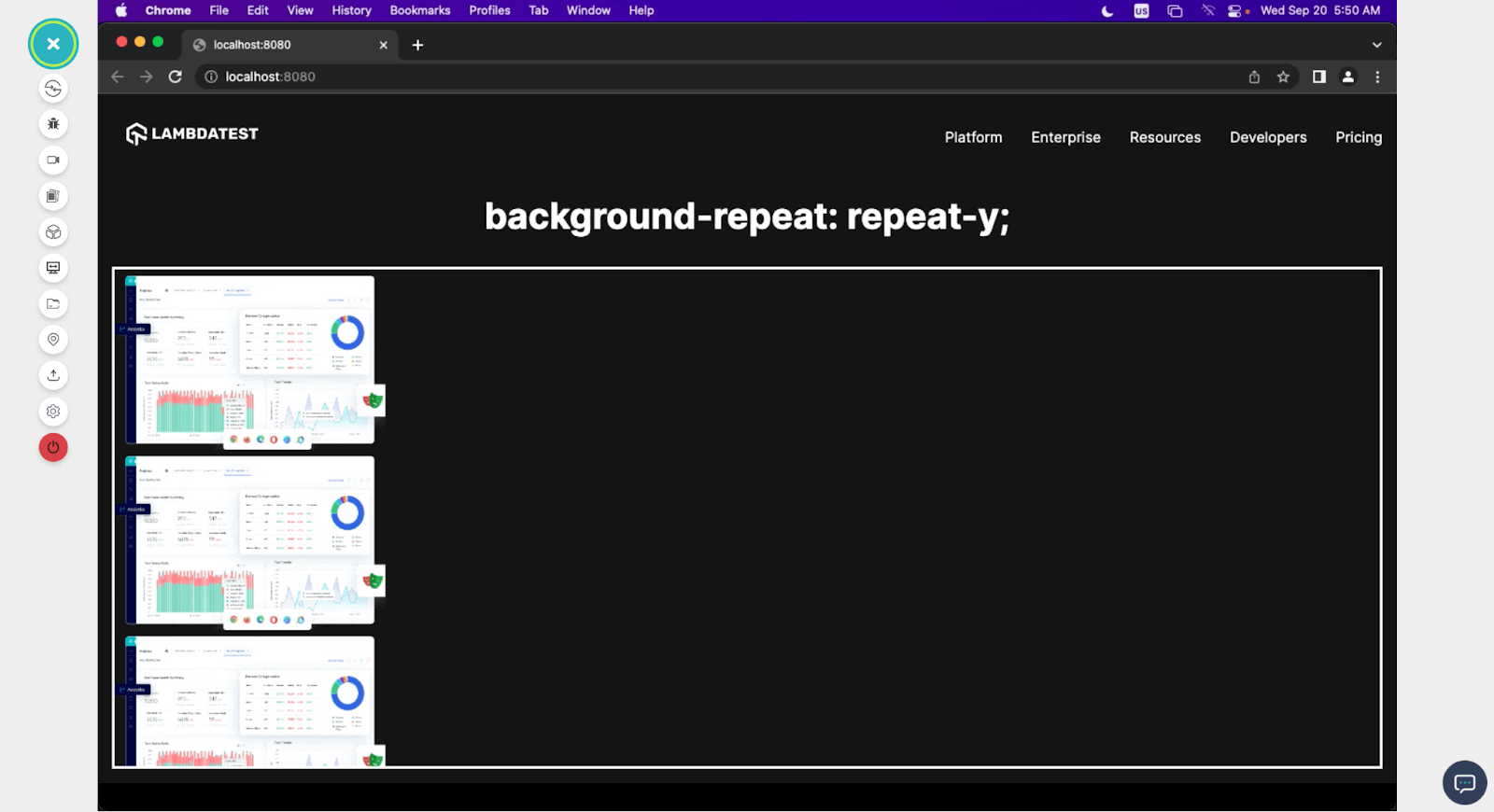Open a new tab with the plus button
This screenshot has width=1494, height=812.
point(417,45)
